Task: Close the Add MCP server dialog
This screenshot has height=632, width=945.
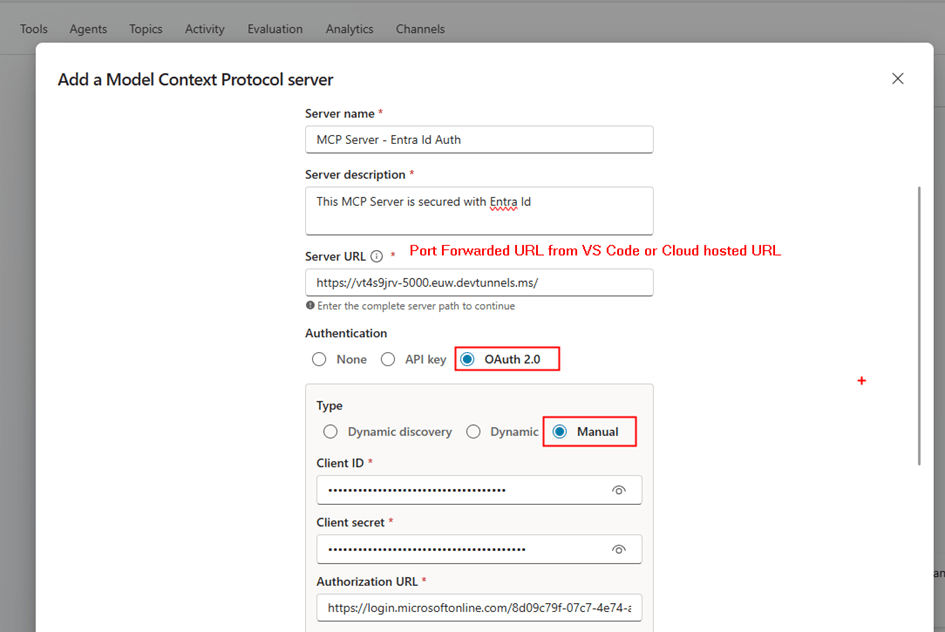Action: (897, 79)
